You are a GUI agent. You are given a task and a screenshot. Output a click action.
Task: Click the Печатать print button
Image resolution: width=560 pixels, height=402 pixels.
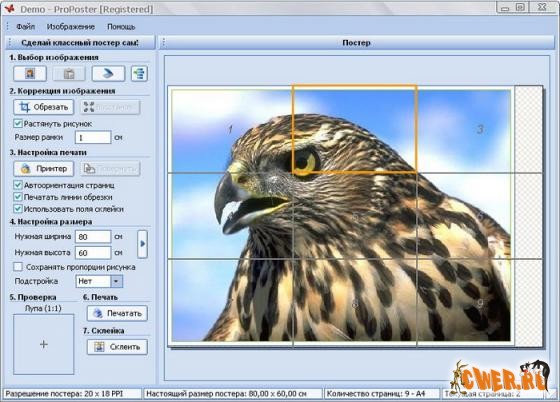(x=117, y=313)
